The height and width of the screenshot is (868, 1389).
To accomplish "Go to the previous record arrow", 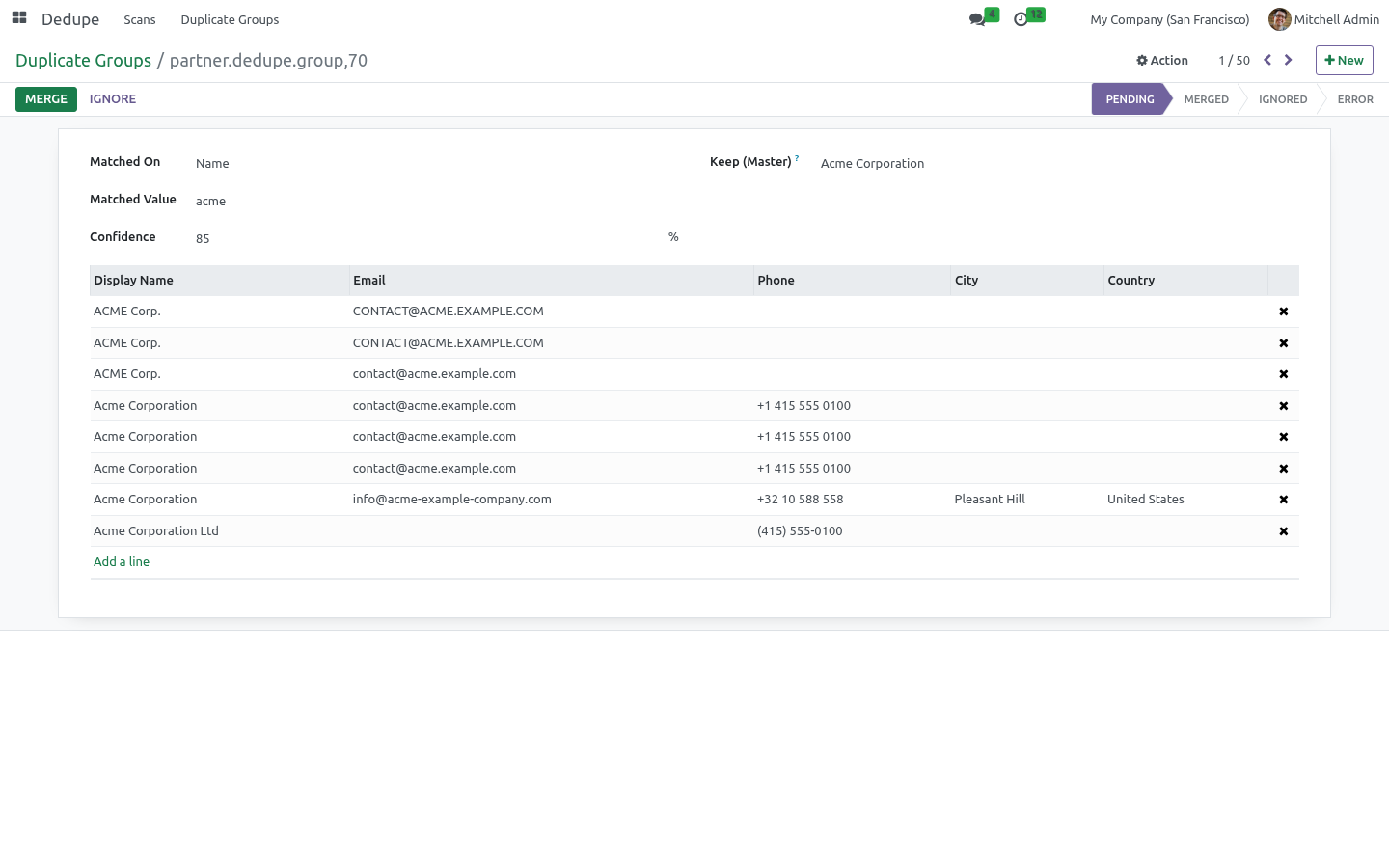I will coord(1267,60).
